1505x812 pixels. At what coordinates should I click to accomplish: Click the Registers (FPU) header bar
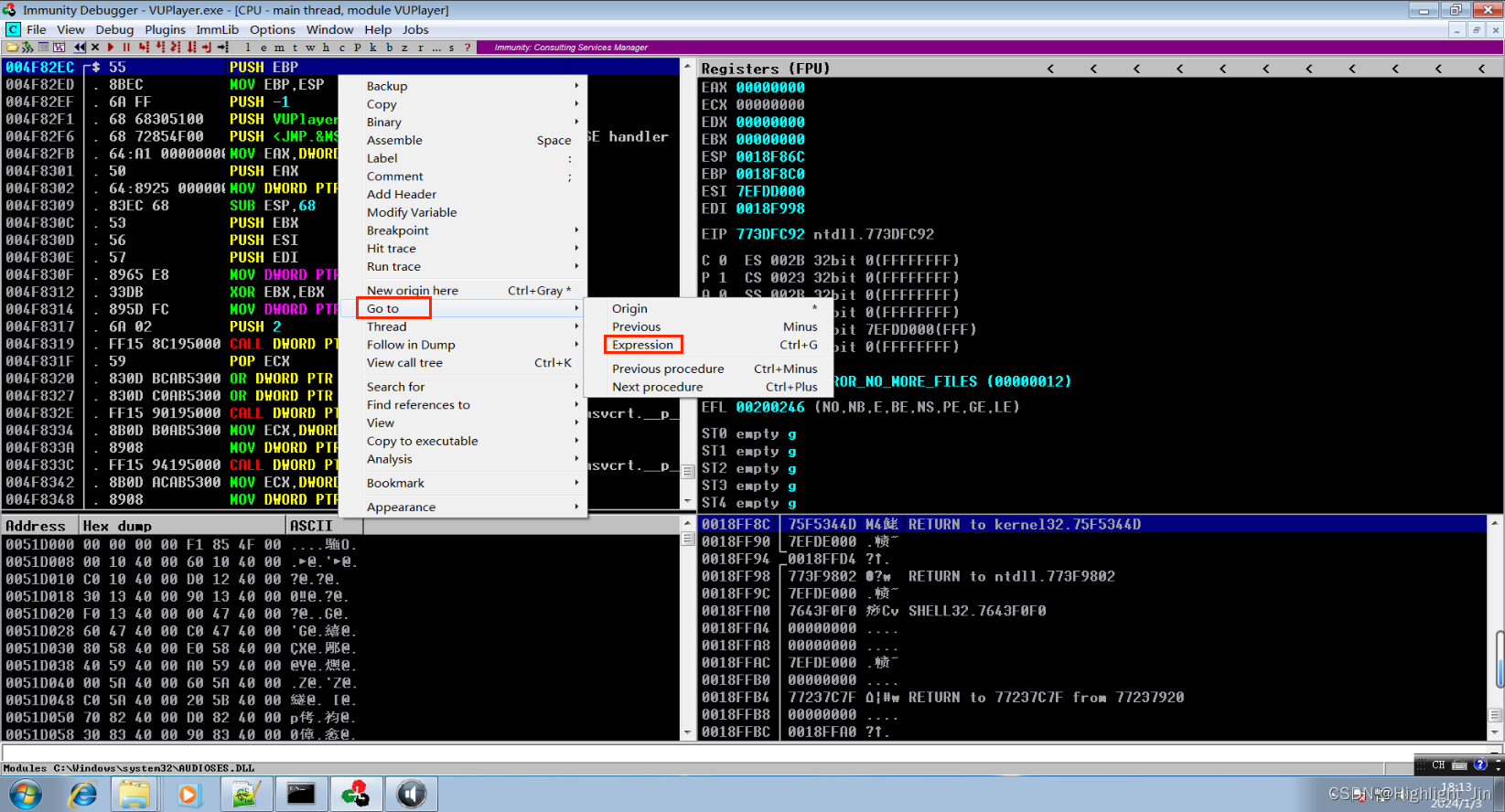point(1101,69)
